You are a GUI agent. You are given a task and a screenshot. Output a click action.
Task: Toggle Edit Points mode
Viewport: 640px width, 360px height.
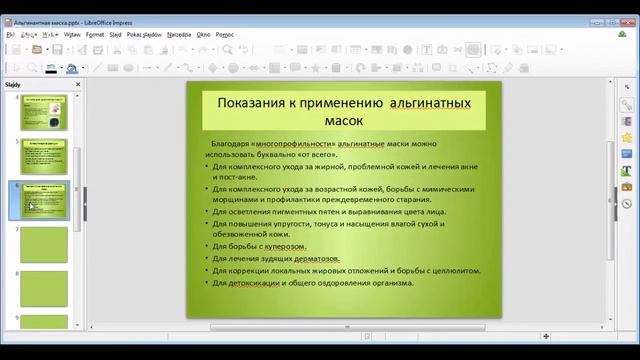492,68
